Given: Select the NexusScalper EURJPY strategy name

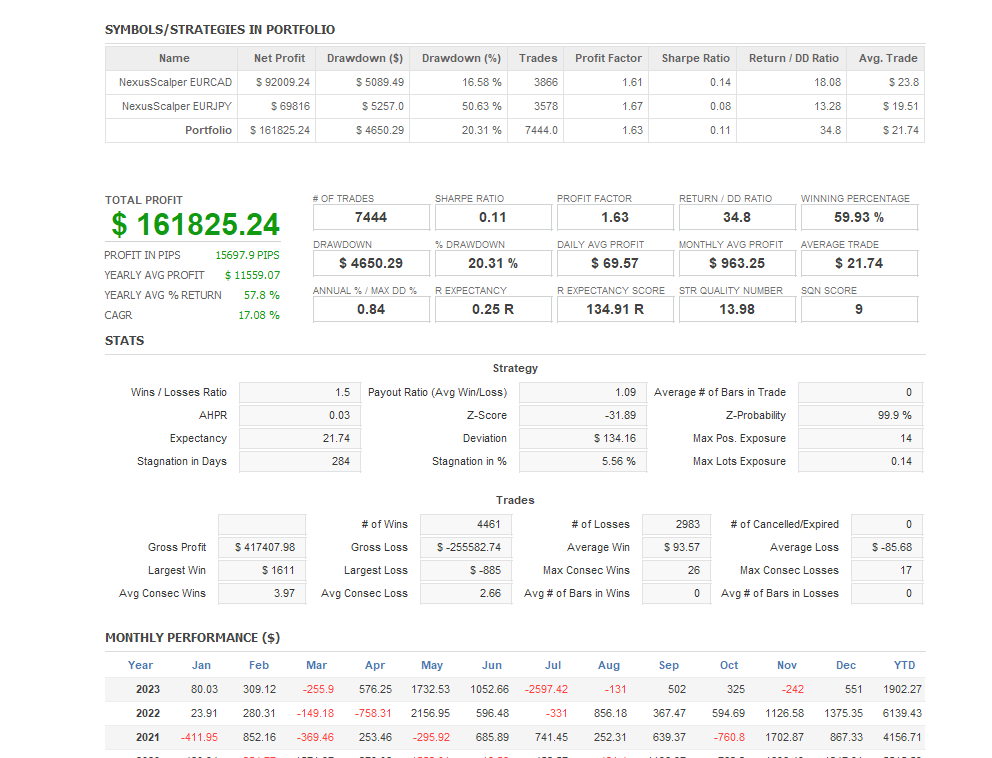Looking at the screenshot, I should (176, 106).
